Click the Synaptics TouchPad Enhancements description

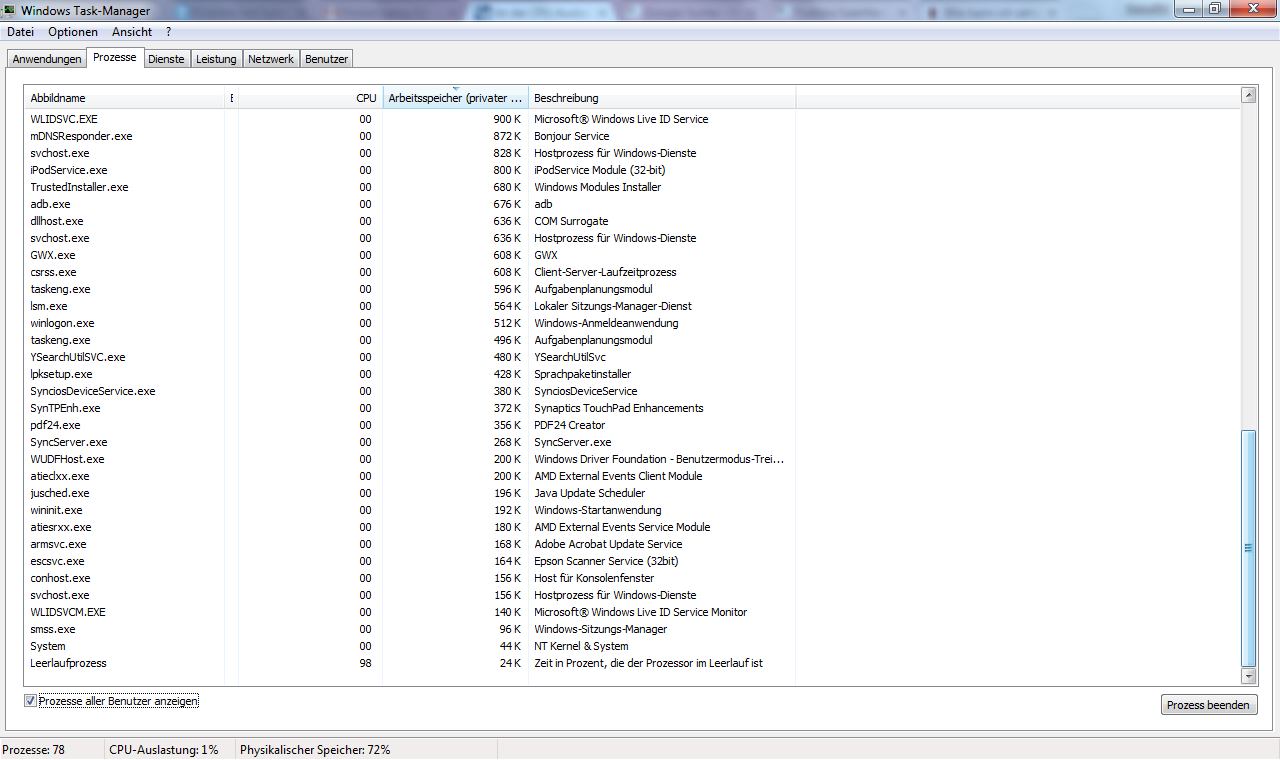619,408
